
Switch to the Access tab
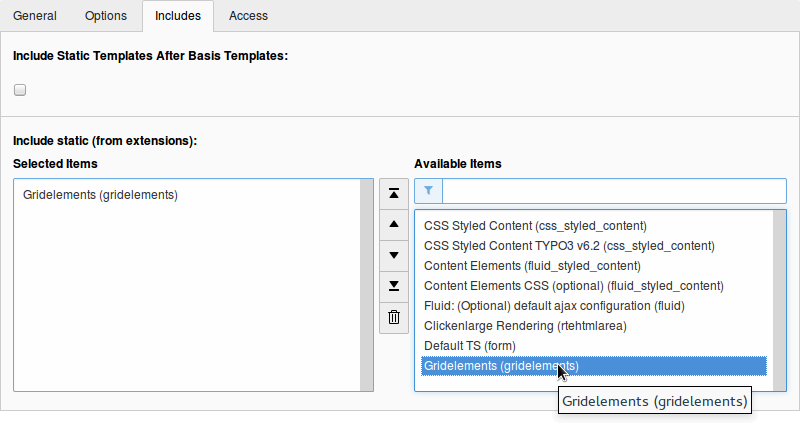tap(248, 16)
